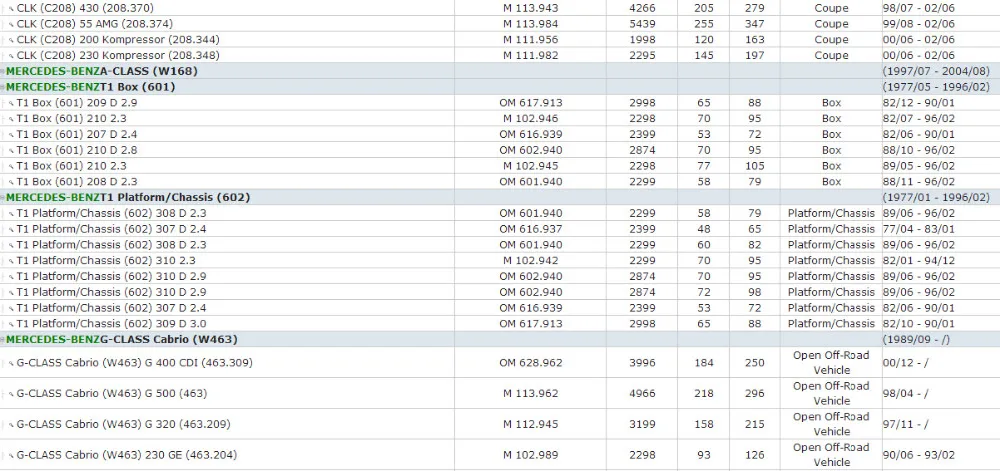Screen dimensions: 1000x471
Task: Collapse the MERCEDES-BENZ T1 Box (601) group
Action: pyautogui.click(x=3, y=87)
